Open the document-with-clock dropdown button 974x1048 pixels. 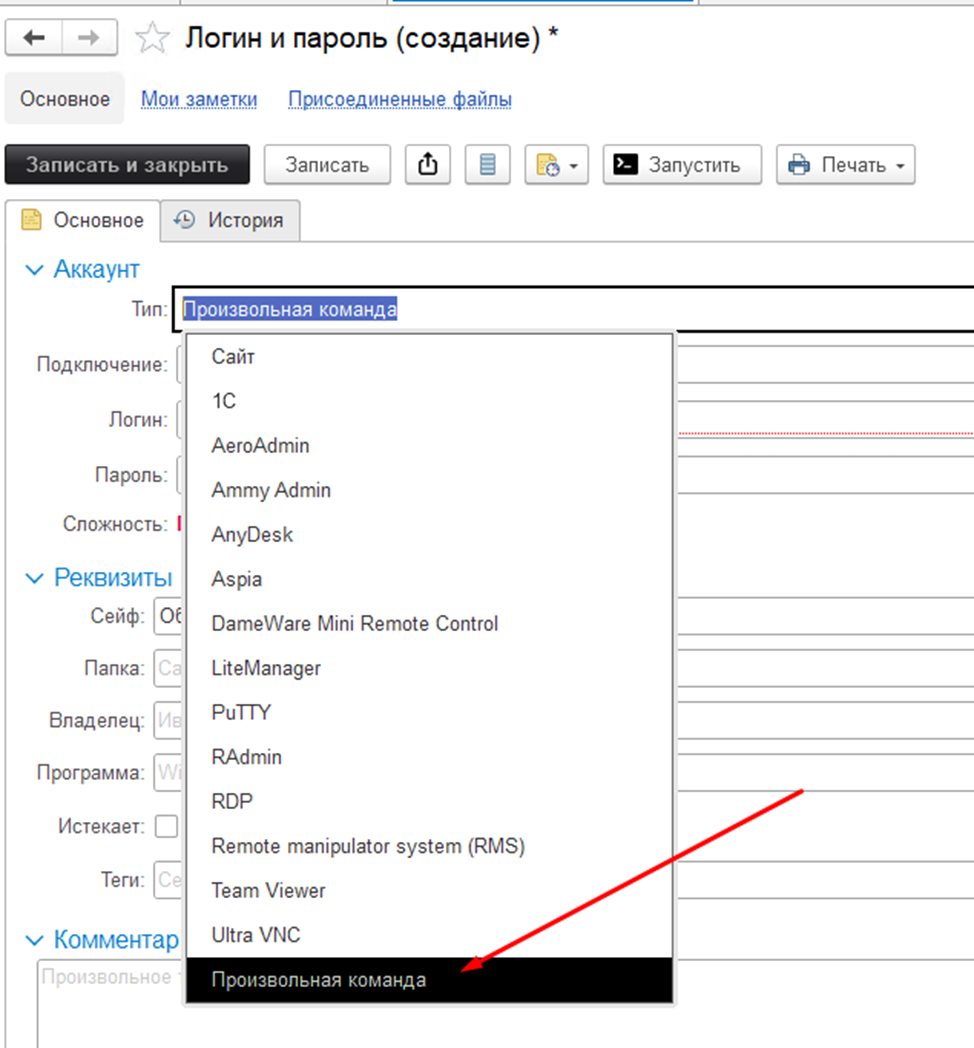[x=557, y=165]
